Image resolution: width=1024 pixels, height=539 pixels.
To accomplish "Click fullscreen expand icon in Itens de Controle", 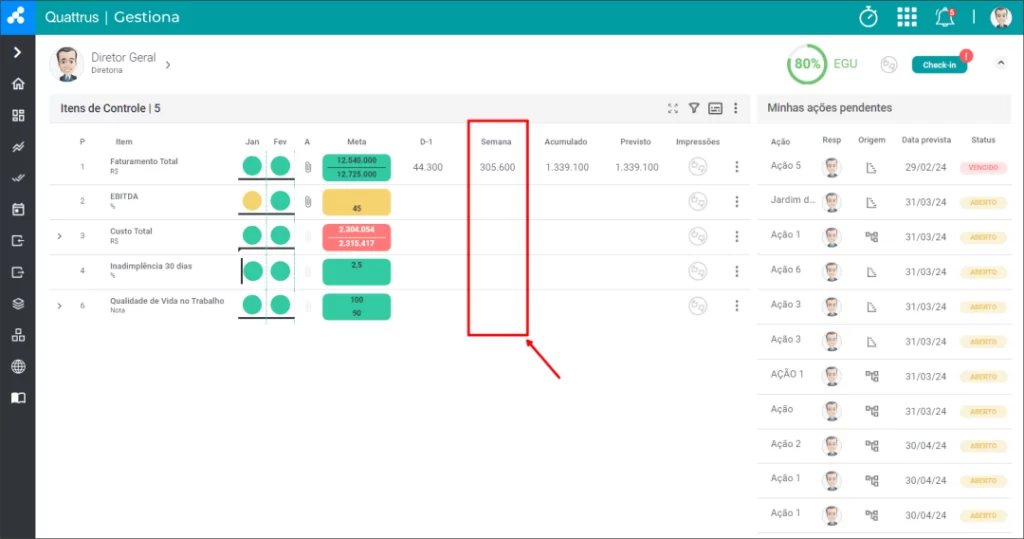I will coord(673,108).
